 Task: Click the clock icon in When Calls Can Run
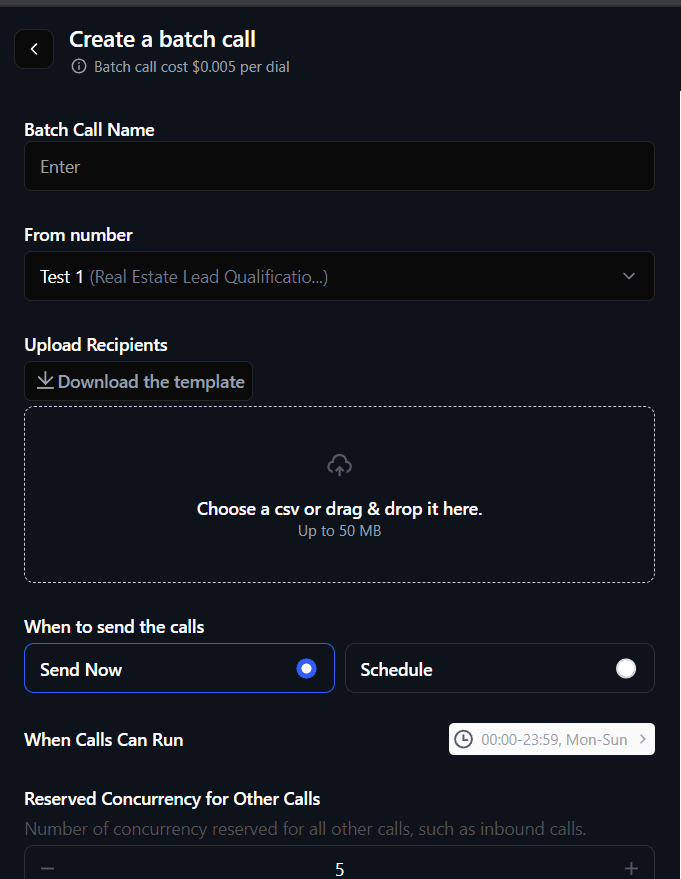(x=464, y=738)
